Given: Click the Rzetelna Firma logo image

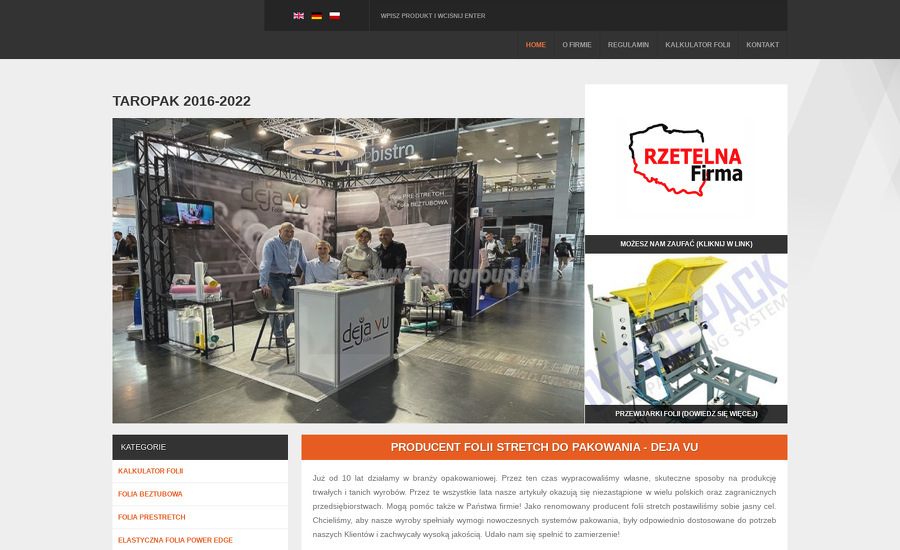Looking at the screenshot, I should [x=686, y=160].
